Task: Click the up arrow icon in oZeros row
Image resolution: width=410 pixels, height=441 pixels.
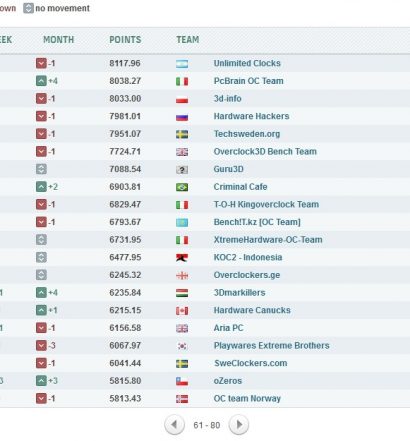Action: click(41, 381)
